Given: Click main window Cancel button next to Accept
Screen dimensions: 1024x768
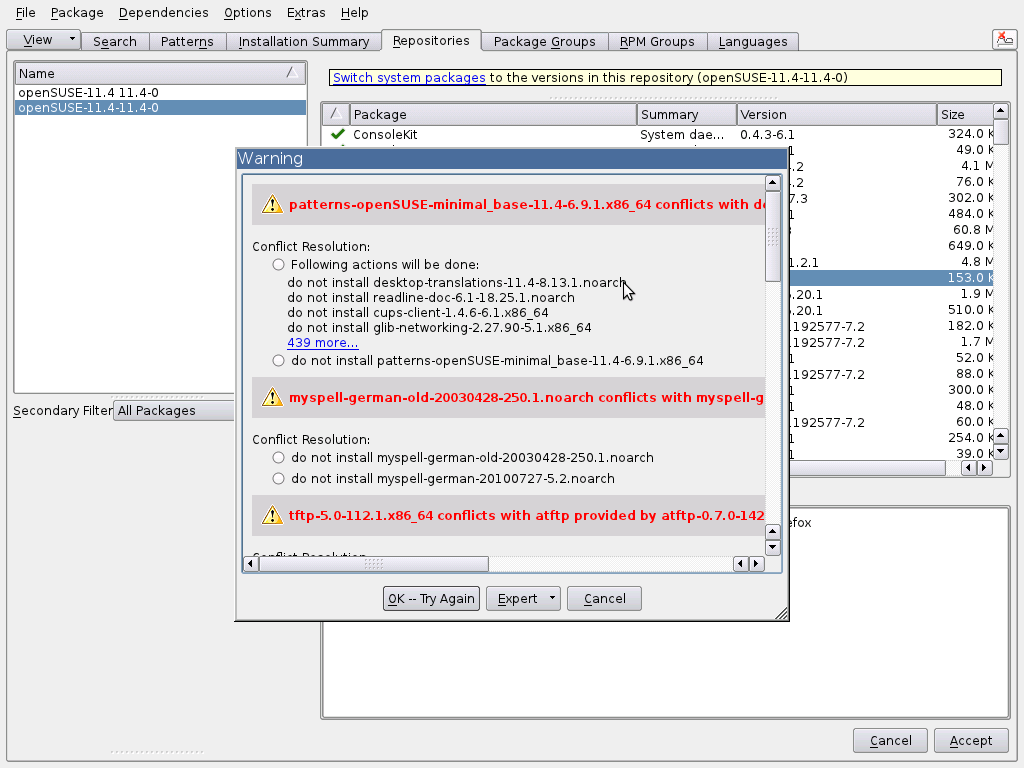Looking at the screenshot, I should point(890,741).
